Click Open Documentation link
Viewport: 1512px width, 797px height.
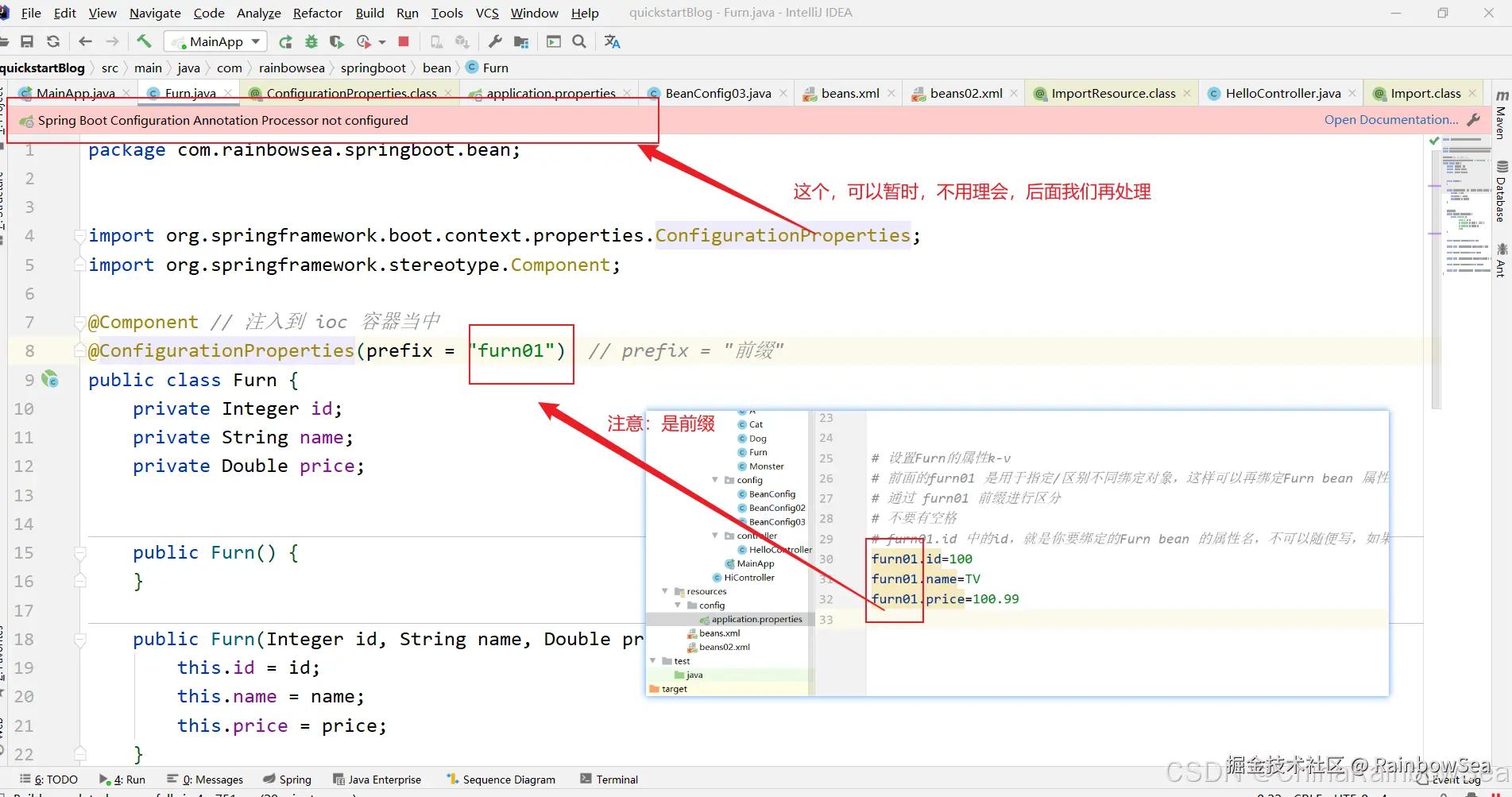click(x=1391, y=120)
